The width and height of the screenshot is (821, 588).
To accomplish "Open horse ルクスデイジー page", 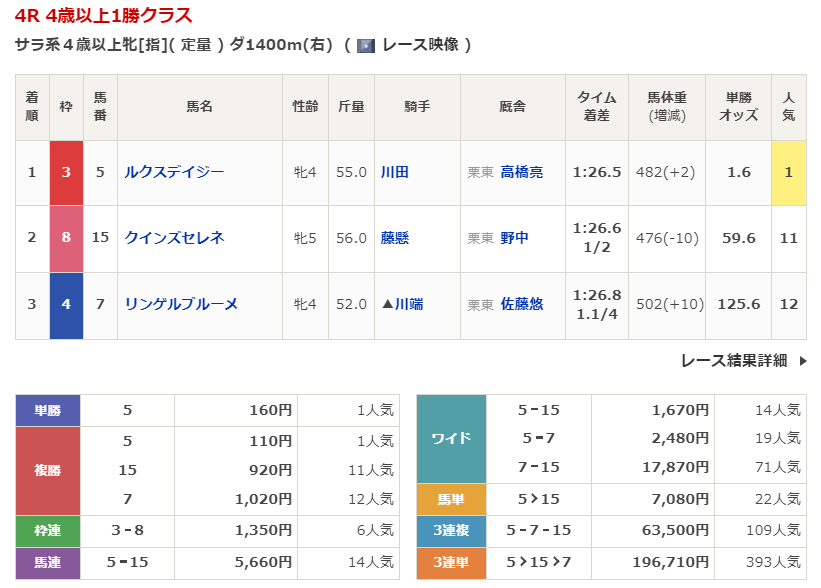I will [x=174, y=172].
